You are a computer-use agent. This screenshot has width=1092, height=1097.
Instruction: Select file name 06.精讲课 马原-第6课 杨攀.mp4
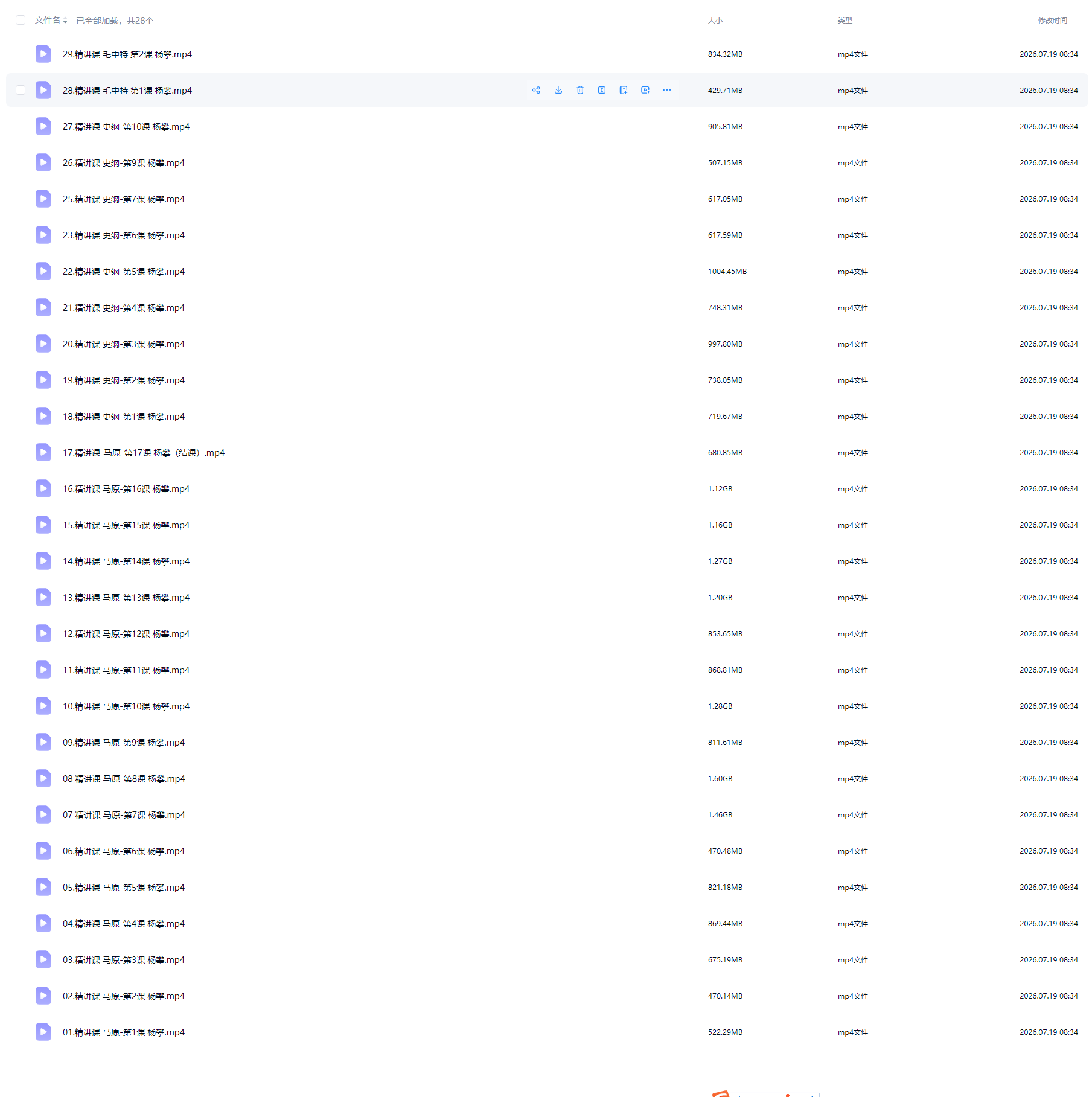[x=124, y=851]
